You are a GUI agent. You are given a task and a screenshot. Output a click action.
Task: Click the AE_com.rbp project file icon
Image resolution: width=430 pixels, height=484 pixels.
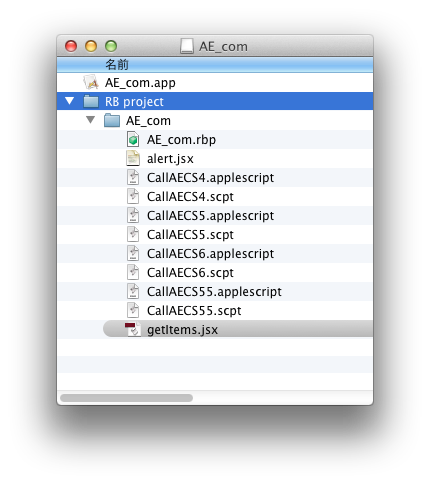(x=133, y=139)
